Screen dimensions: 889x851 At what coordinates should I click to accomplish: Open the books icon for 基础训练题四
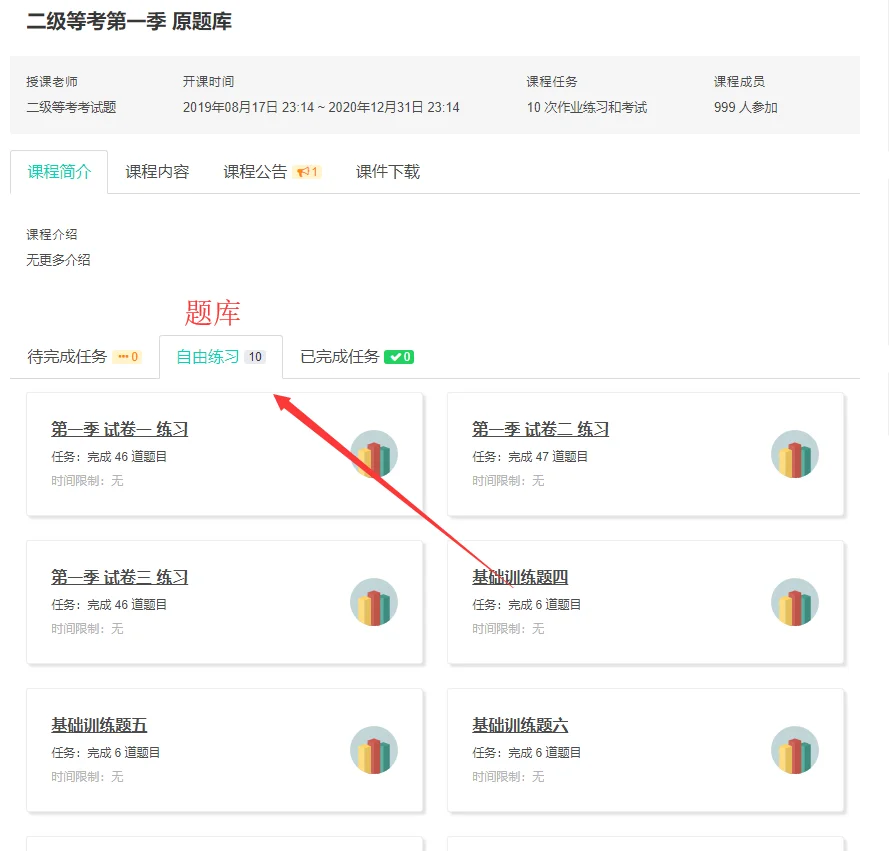point(795,602)
